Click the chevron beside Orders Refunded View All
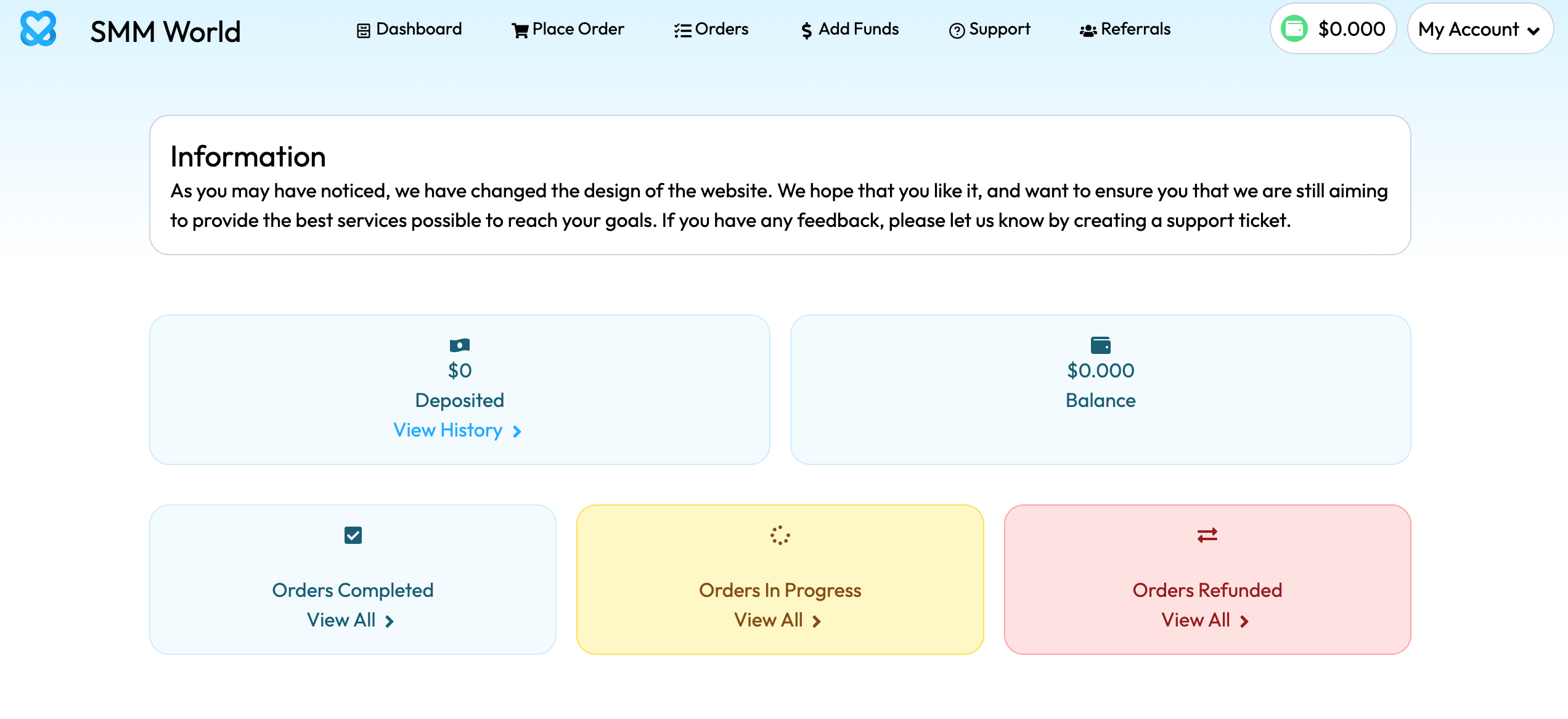The image size is (1568, 719). (1244, 621)
